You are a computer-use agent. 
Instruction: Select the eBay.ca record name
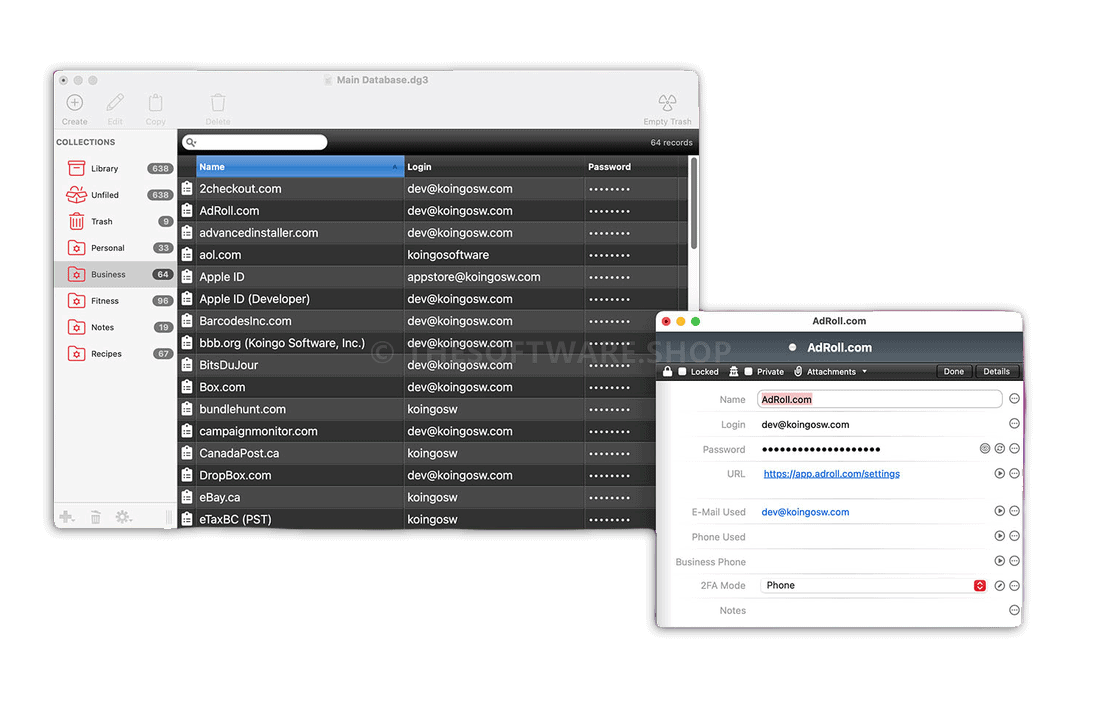[x=220, y=497]
